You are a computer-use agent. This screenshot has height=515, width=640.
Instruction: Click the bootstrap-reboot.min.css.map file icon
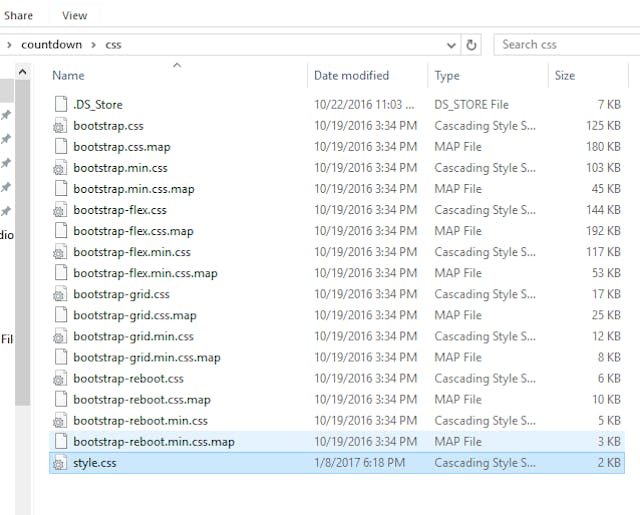point(60,441)
